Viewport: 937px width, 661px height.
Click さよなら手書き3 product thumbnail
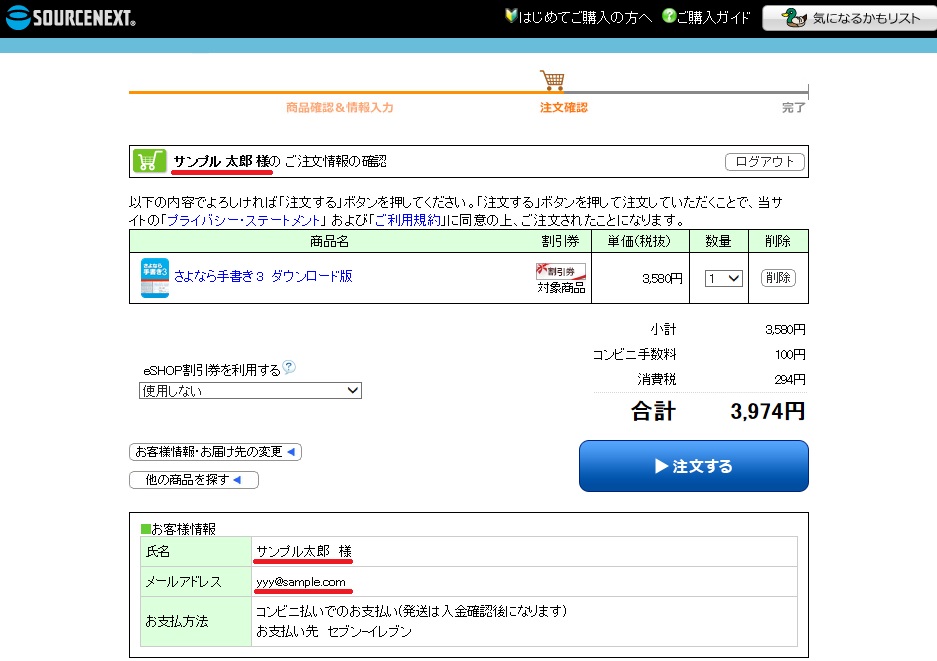[155, 278]
